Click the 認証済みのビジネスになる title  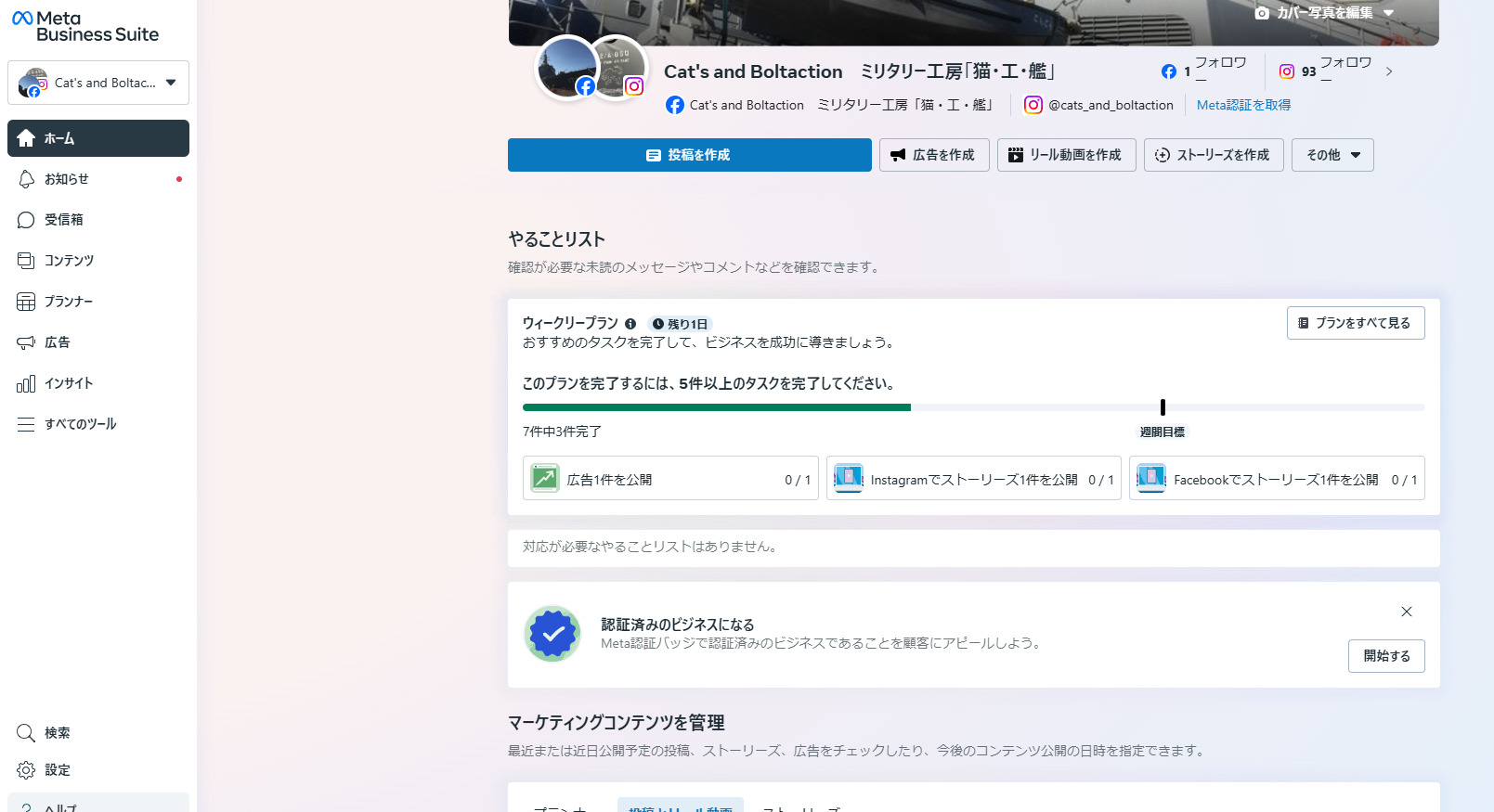point(677,625)
